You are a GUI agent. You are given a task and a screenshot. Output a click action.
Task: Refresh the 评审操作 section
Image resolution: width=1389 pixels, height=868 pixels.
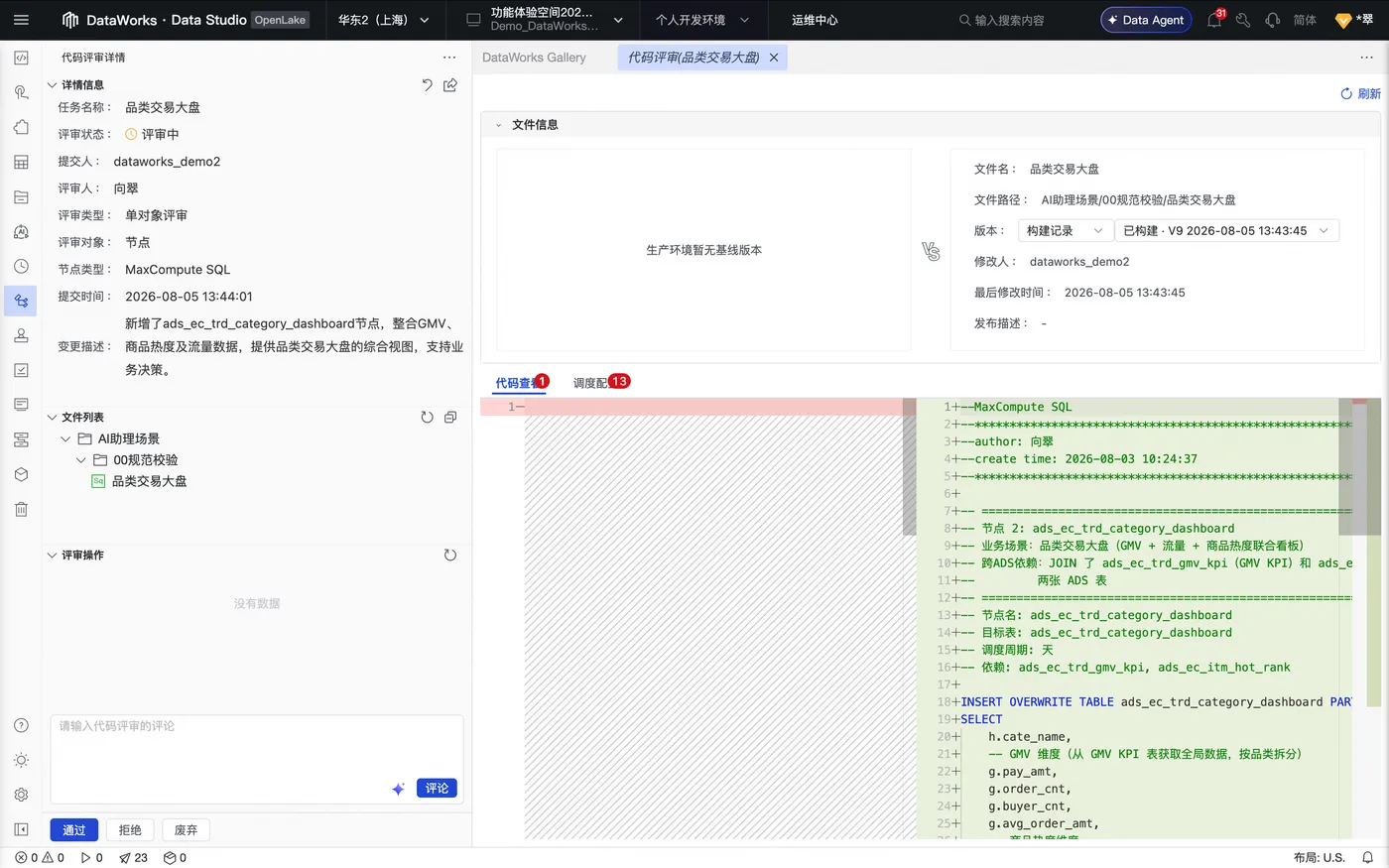tap(450, 556)
